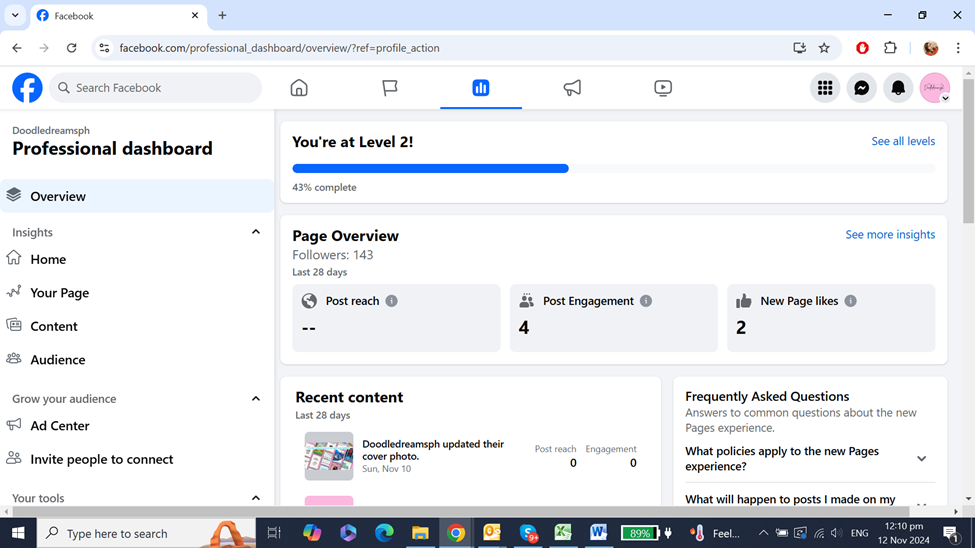Screen dimensions: 975x548
Task: Click the horizontal page scrollbar
Action: tap(461, 511)
